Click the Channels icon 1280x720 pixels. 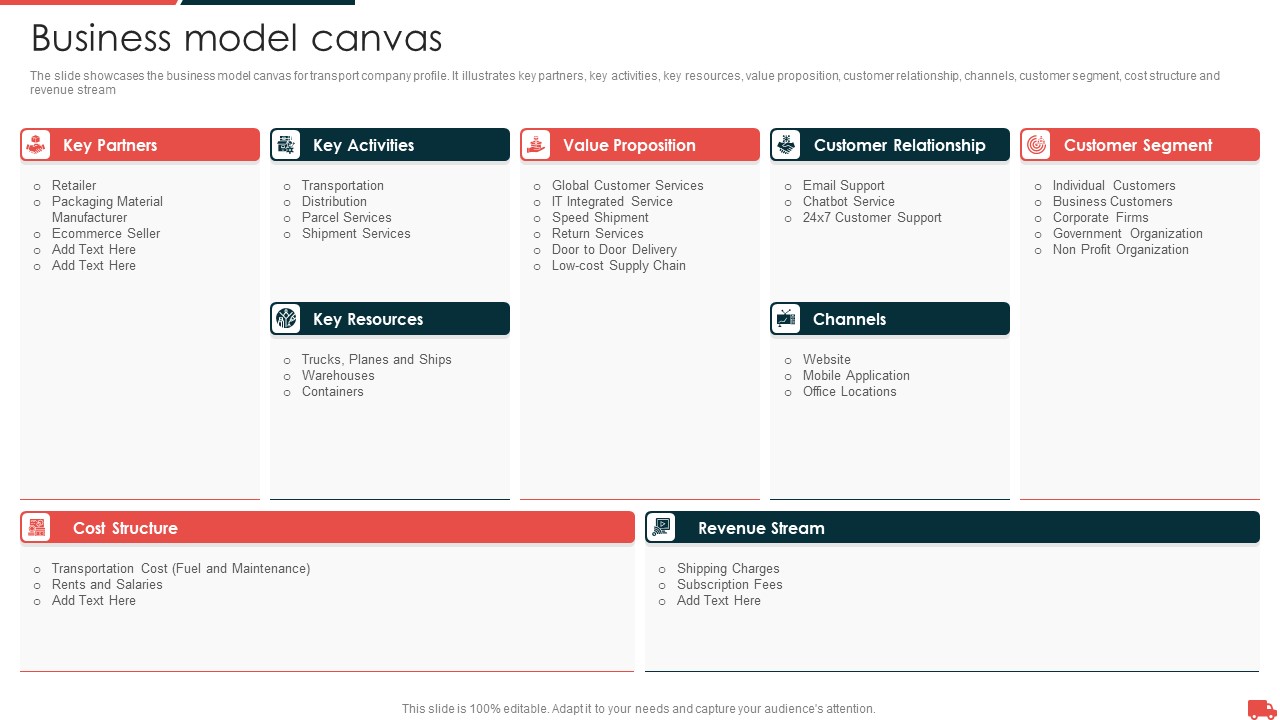coord(787,319)
